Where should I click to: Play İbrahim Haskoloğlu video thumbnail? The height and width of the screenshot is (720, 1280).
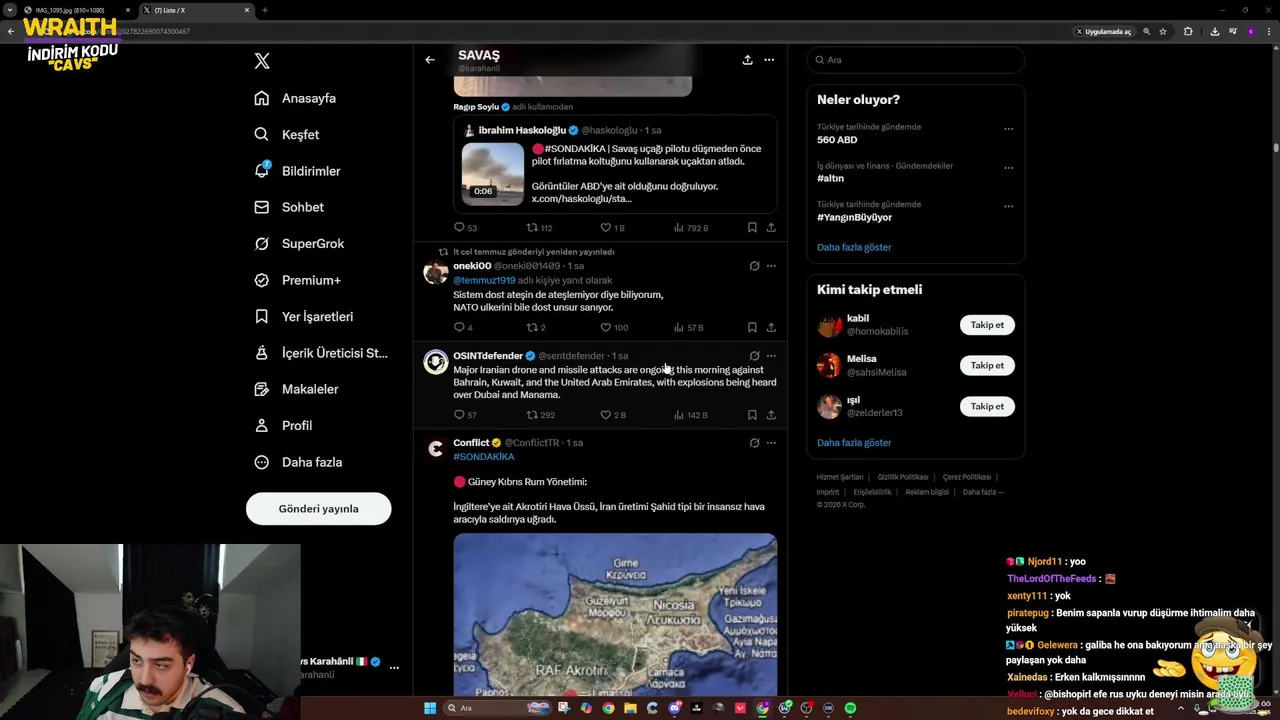pos(492,174)
